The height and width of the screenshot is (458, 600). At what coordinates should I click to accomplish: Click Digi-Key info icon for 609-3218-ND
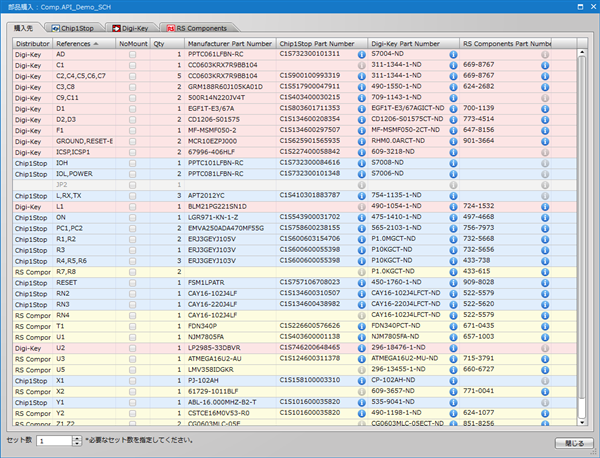click(x=453, y=152)
